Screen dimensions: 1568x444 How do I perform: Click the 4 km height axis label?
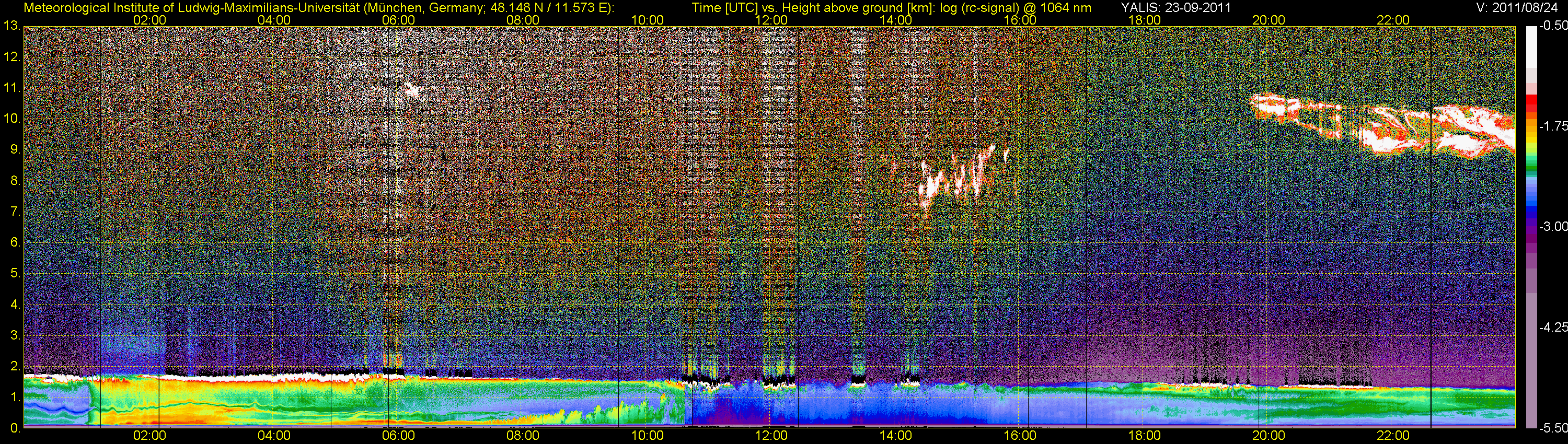tap(15, 305)
